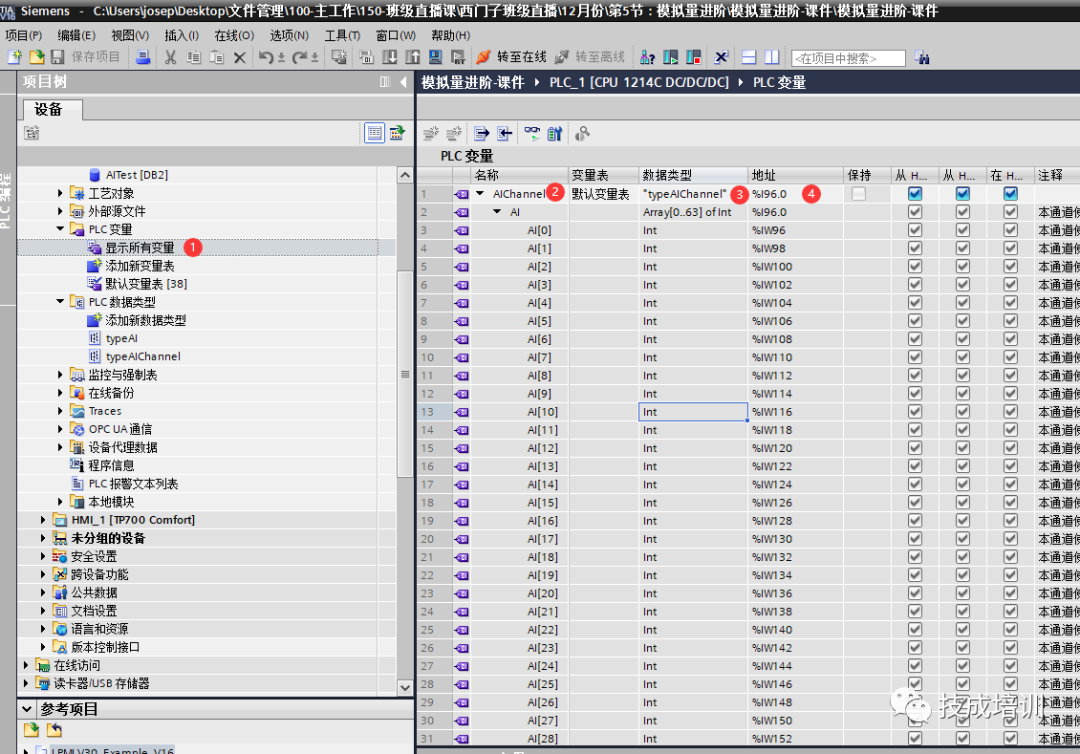1080x754 pixels.
Task: Split editor space horizontally icon
Action: 749,57
